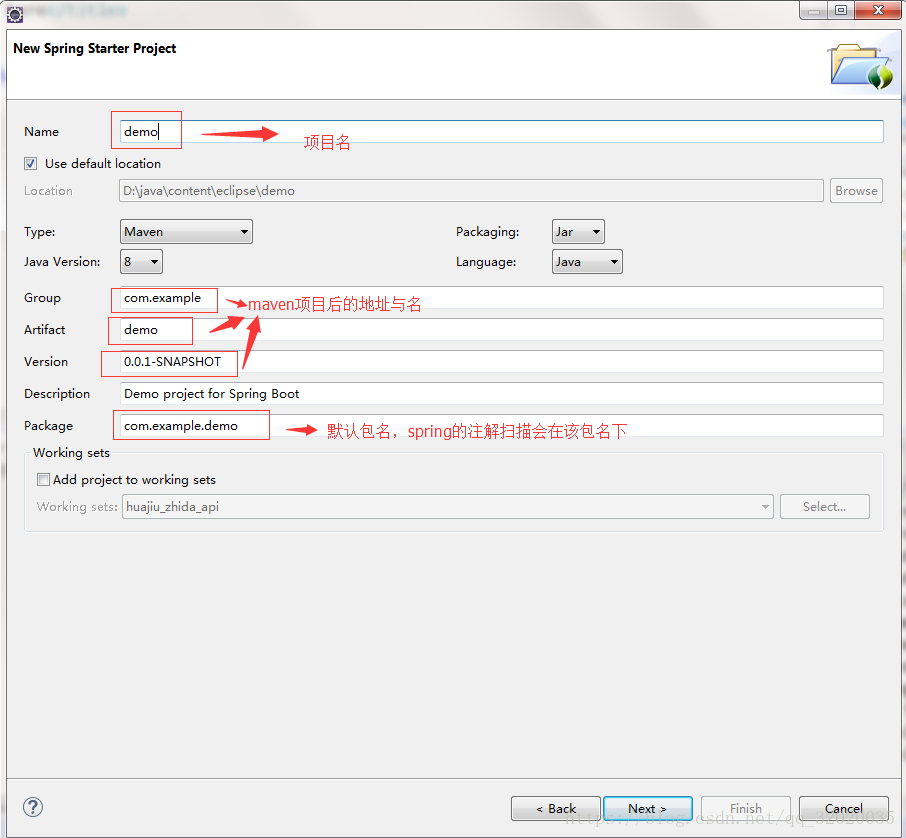Click the Browse button for location
Screen dimensions: 906x838
click(856, 191)
